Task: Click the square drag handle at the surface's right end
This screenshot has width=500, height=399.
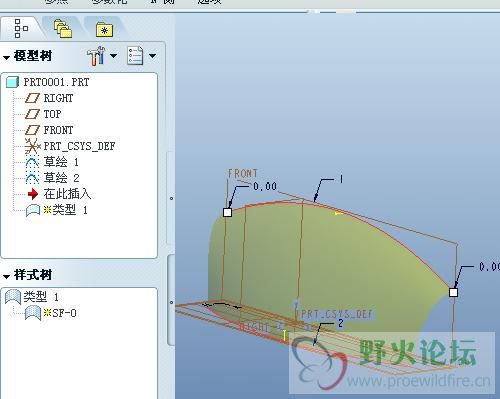Action: (453, 292)
